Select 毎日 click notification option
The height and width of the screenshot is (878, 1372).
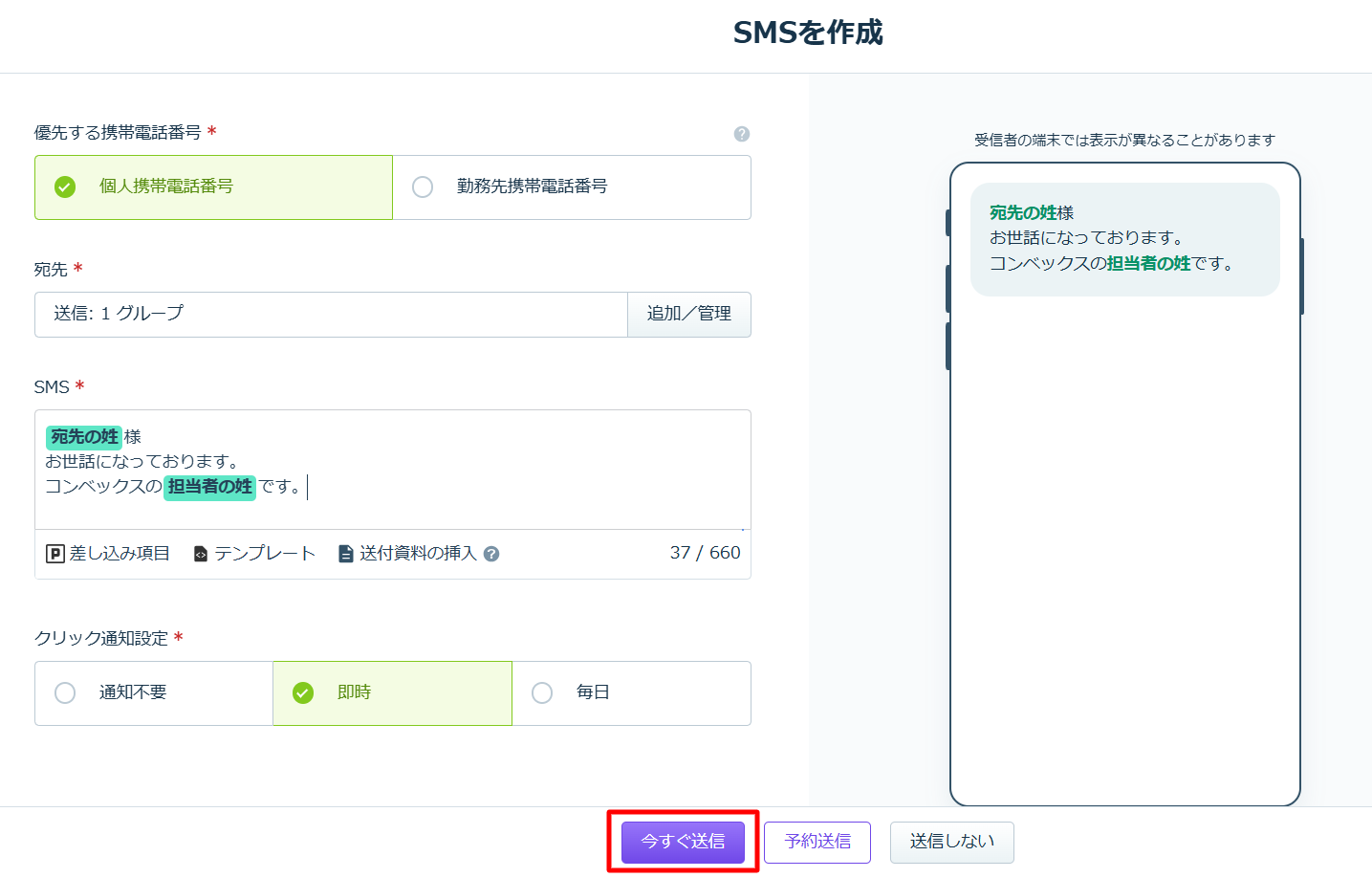tap(631, 693)
